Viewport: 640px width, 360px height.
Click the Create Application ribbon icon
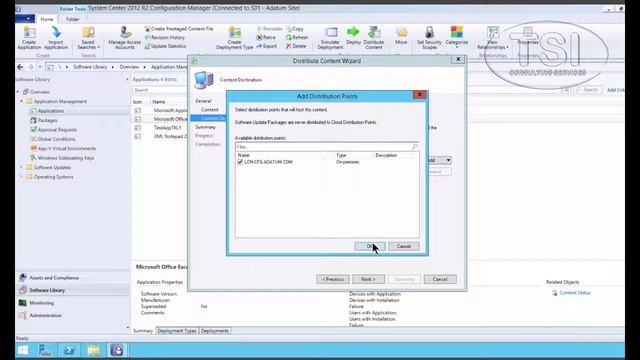click(29, 38)
